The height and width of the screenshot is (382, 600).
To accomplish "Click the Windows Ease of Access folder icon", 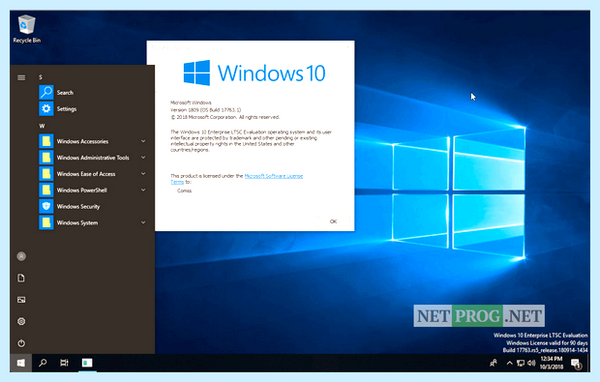I will click(46, 174).
